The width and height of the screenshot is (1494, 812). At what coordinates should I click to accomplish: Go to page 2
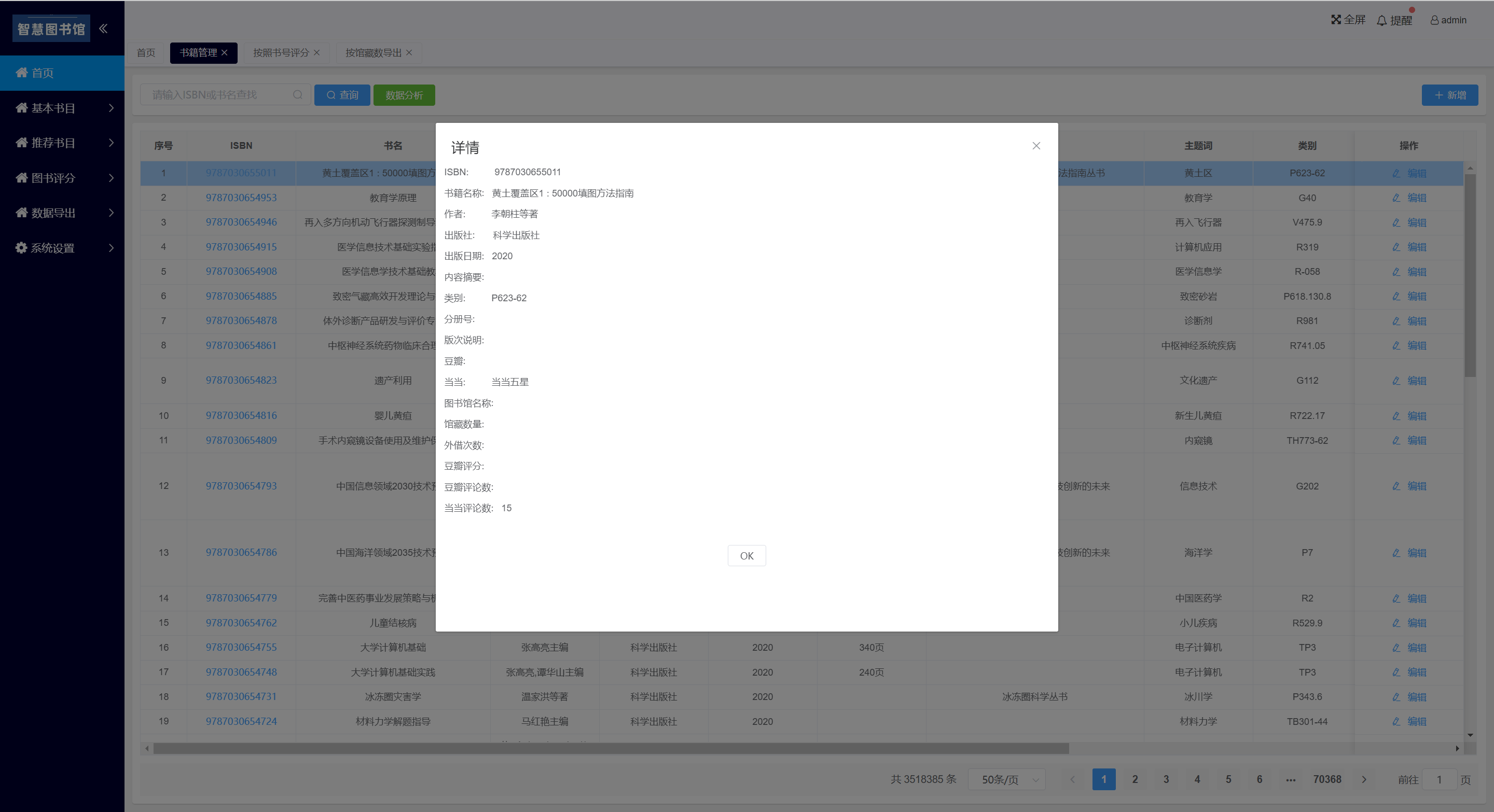[x=1135, y=779]
